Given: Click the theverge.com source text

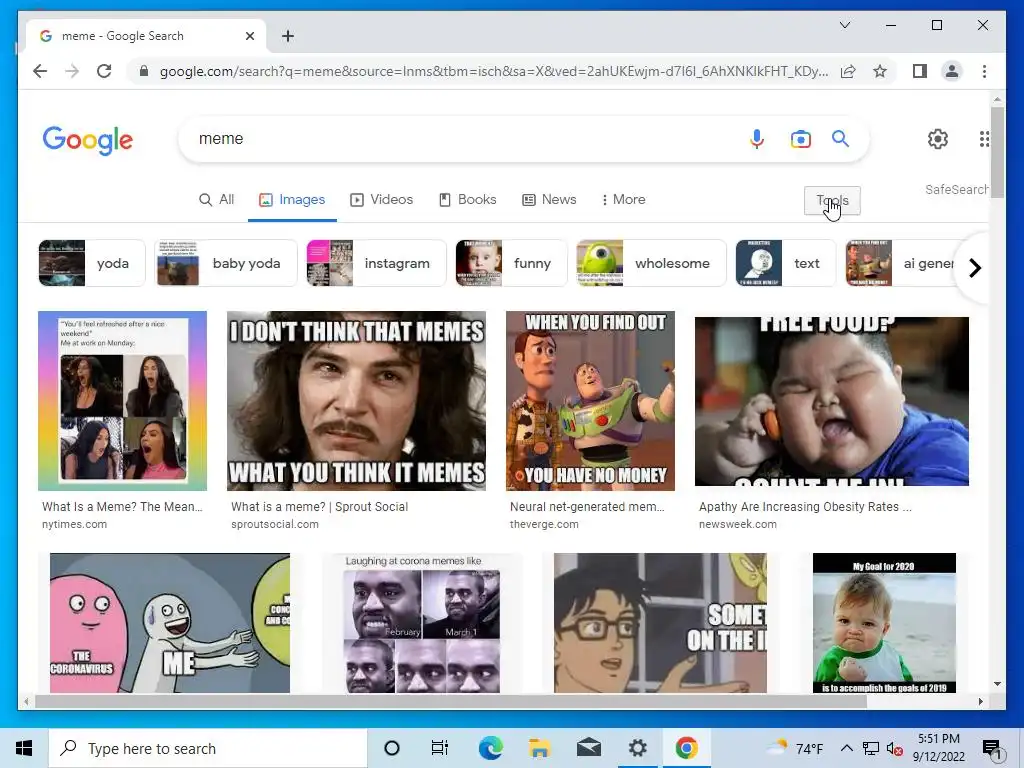Looking at the screenshot, I should tap(544, 524).
